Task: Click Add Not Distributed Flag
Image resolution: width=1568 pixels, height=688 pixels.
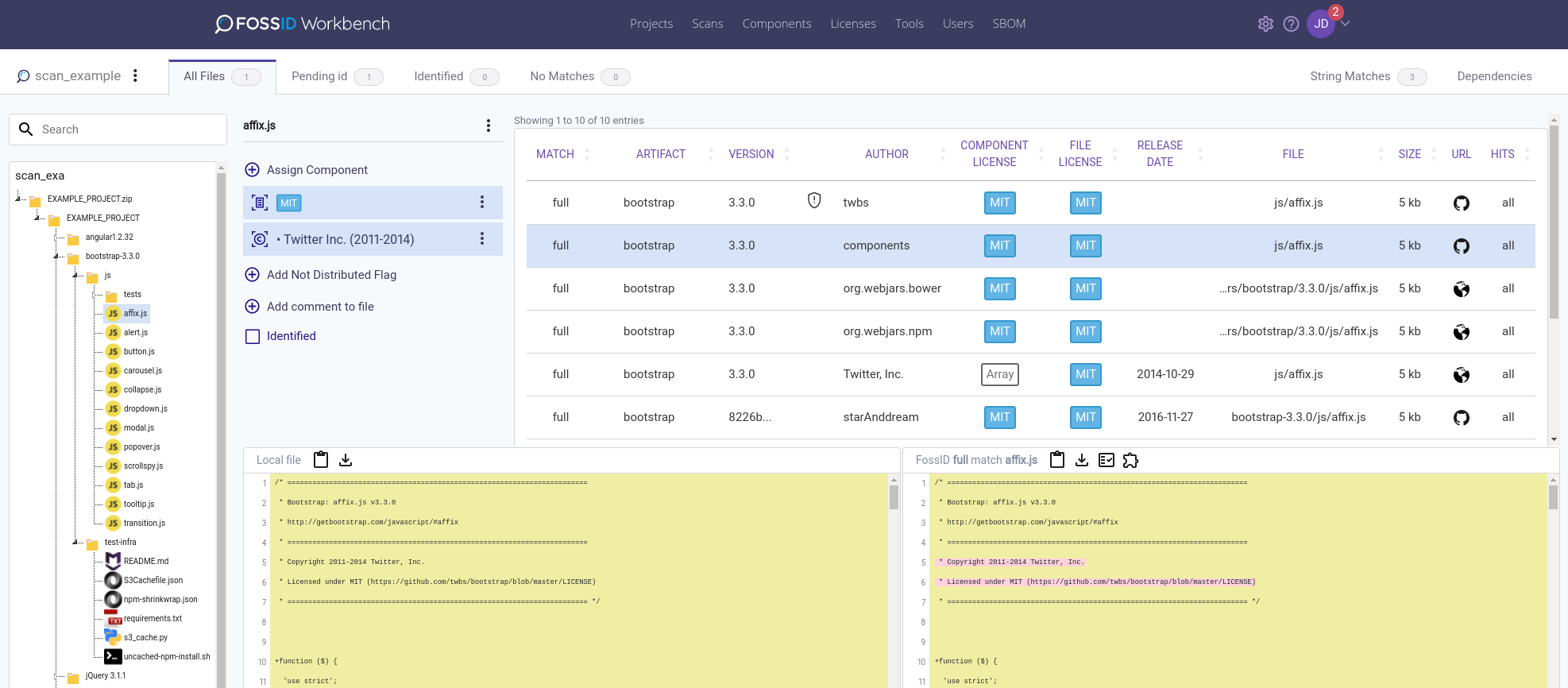Action: 331,275
